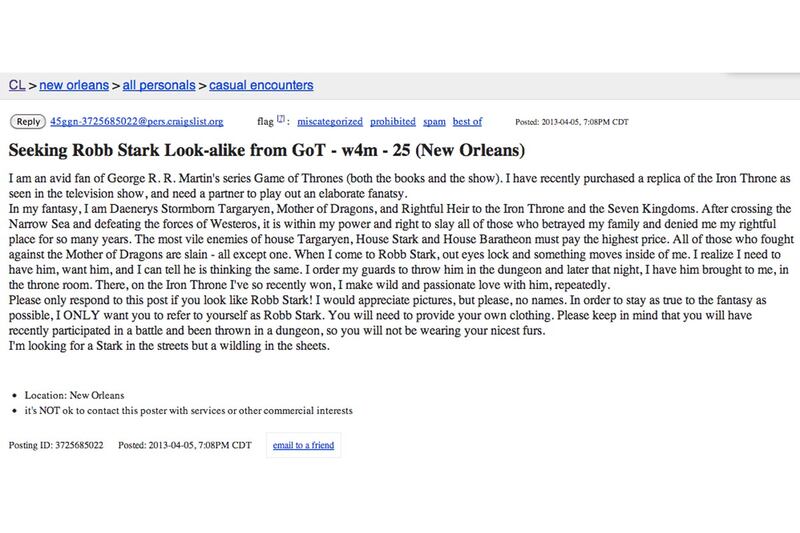This screenshot has height=533, width=800.
Task: Click the pers.craigslist.org reply email address
Action: (136, 122)
